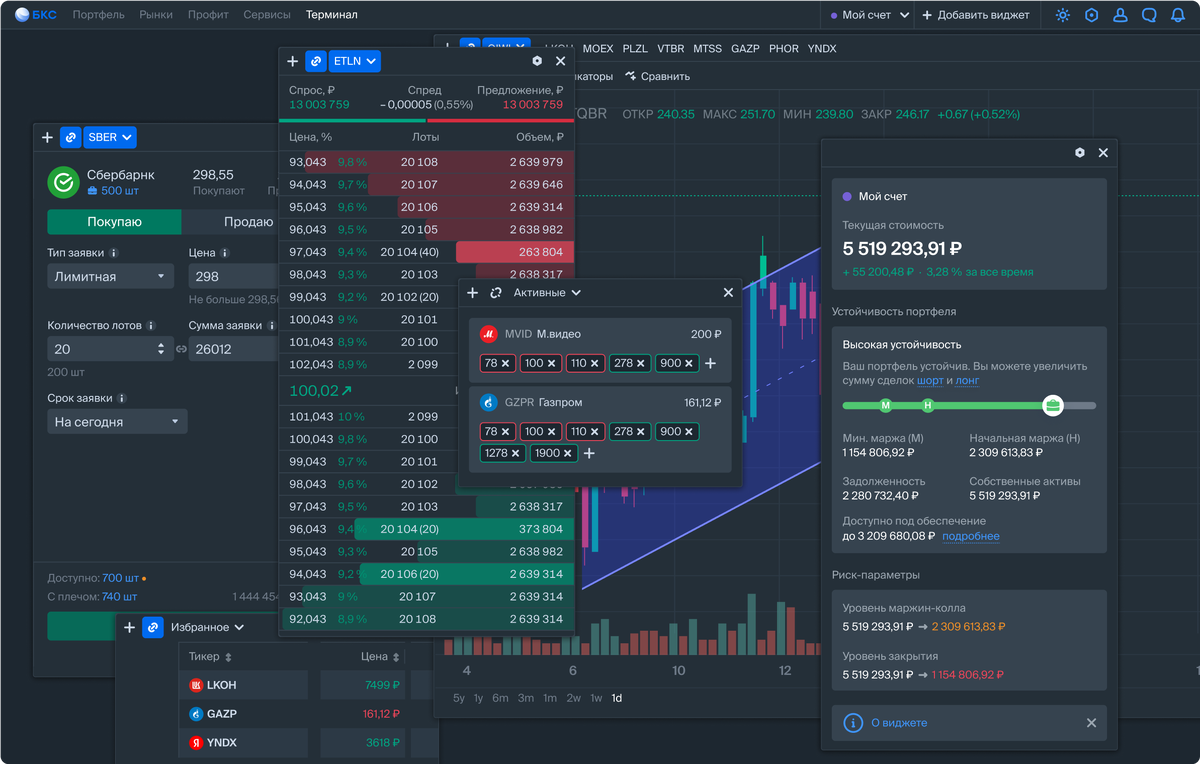Viewport: 1200px width, 764px height.
Task: Click the Количество лотов stepper arrows
Action: [x=161, y=350]
